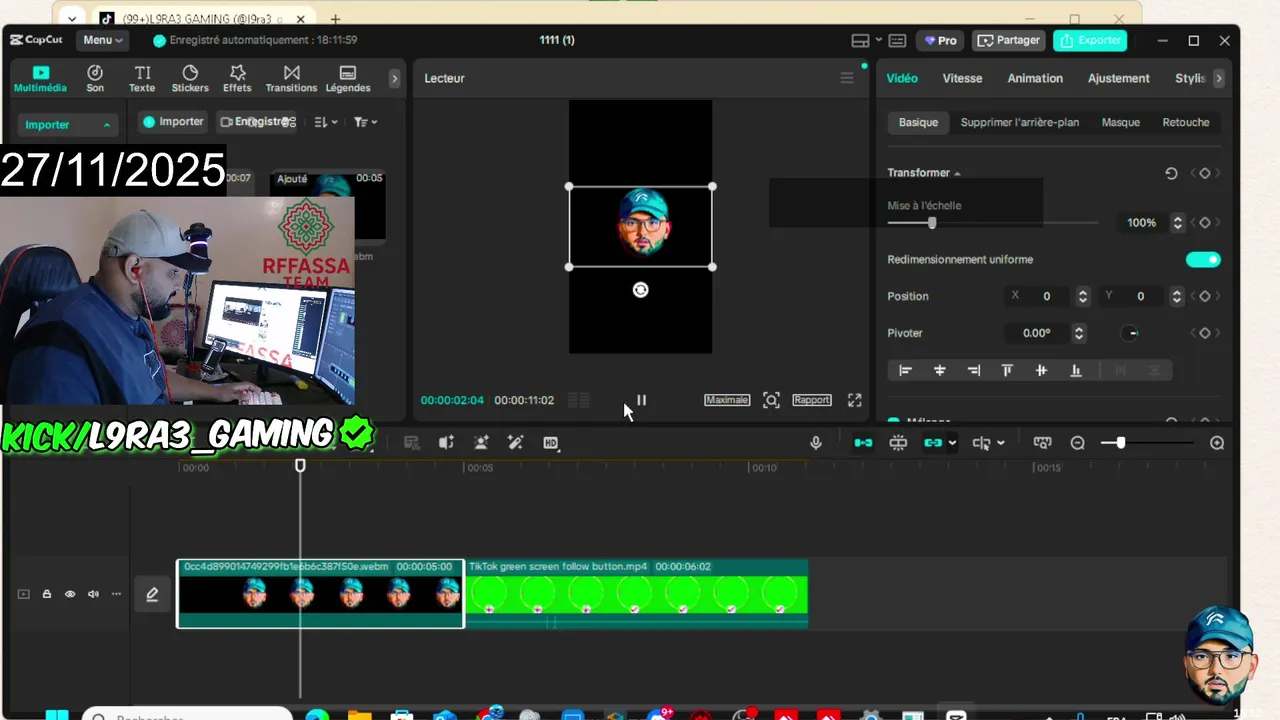
Task: Open the Texte tool panel
Action: click(142, 79)
